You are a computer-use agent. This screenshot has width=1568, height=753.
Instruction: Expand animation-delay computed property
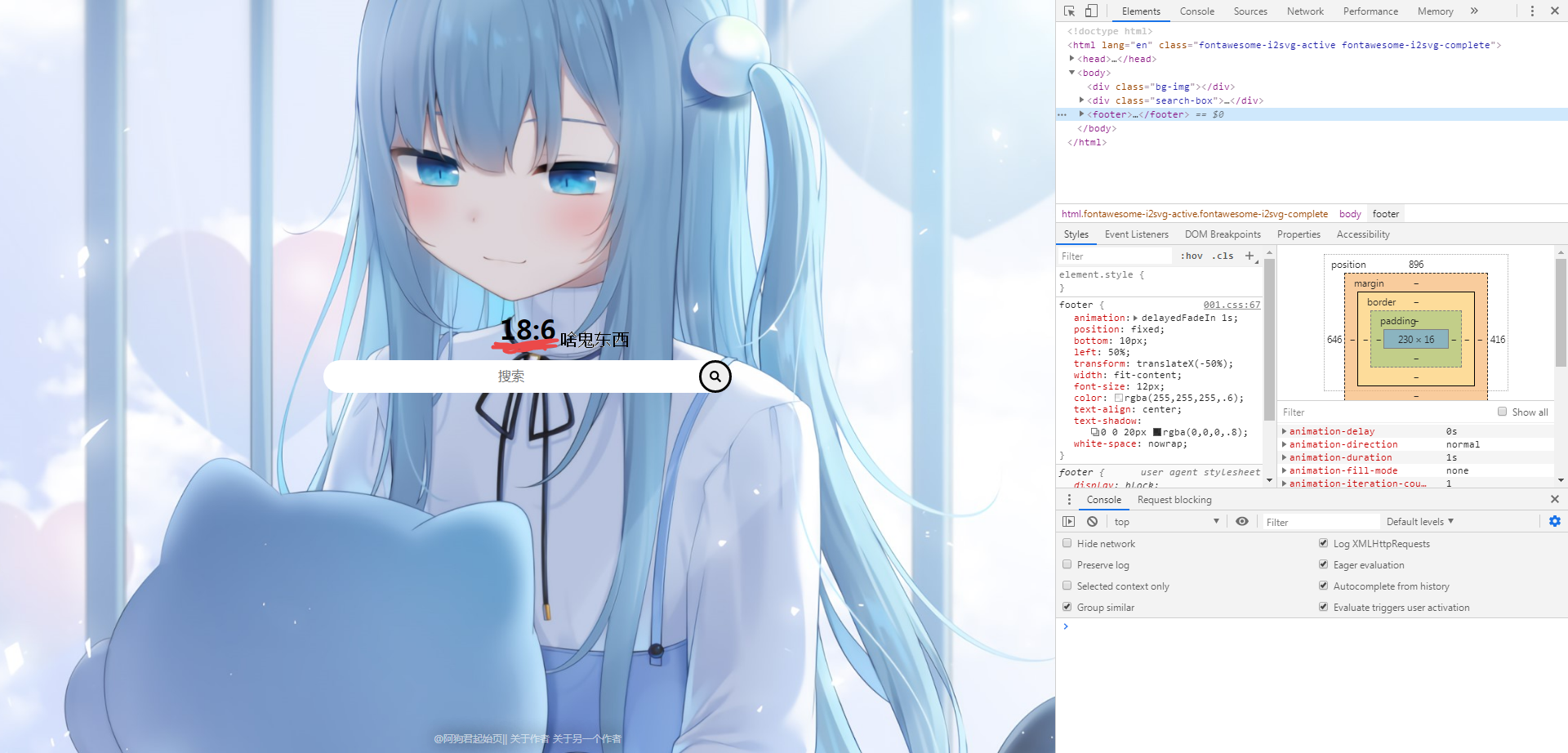point(1285,431)
